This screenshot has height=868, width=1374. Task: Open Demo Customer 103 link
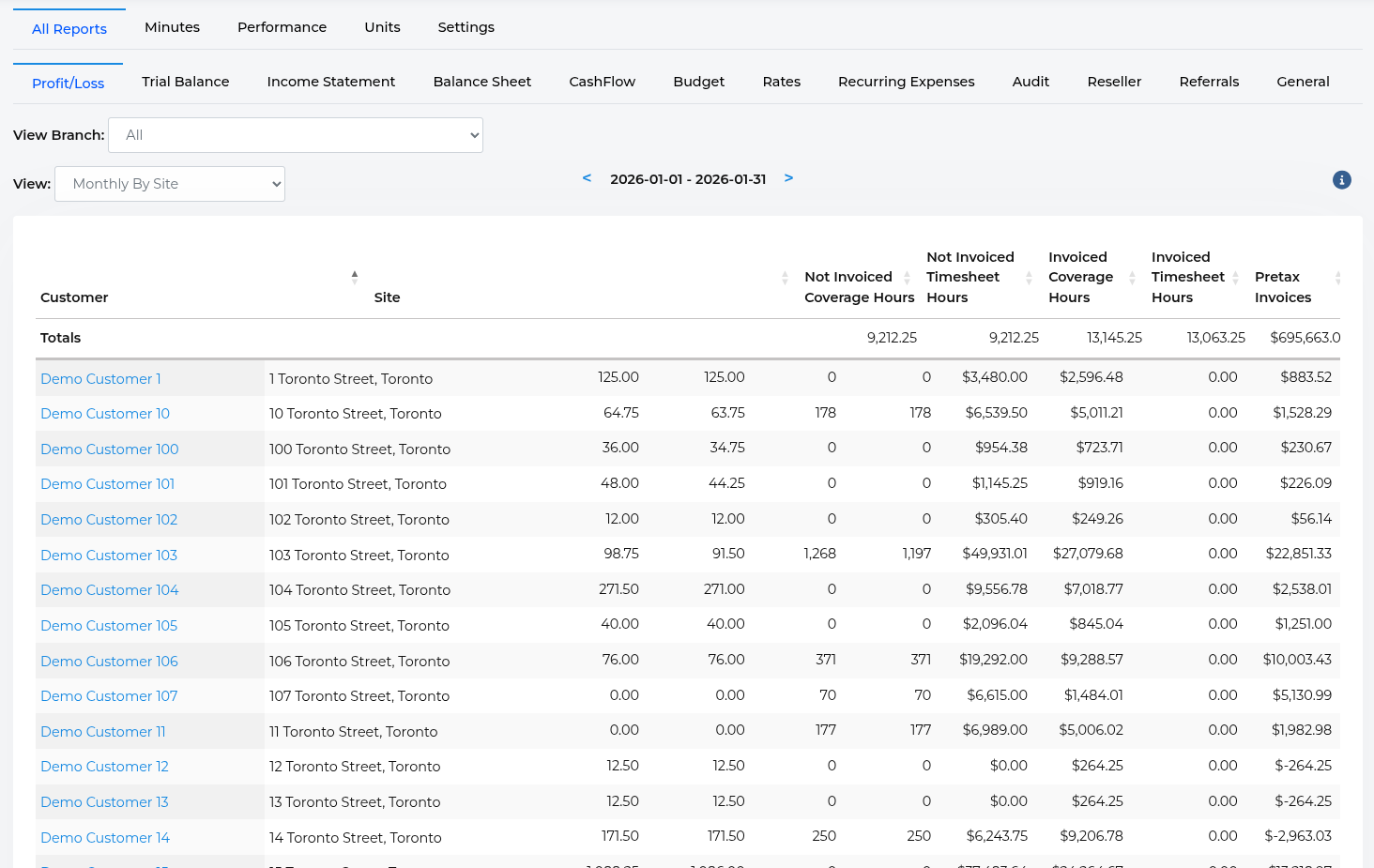point(109,556)
